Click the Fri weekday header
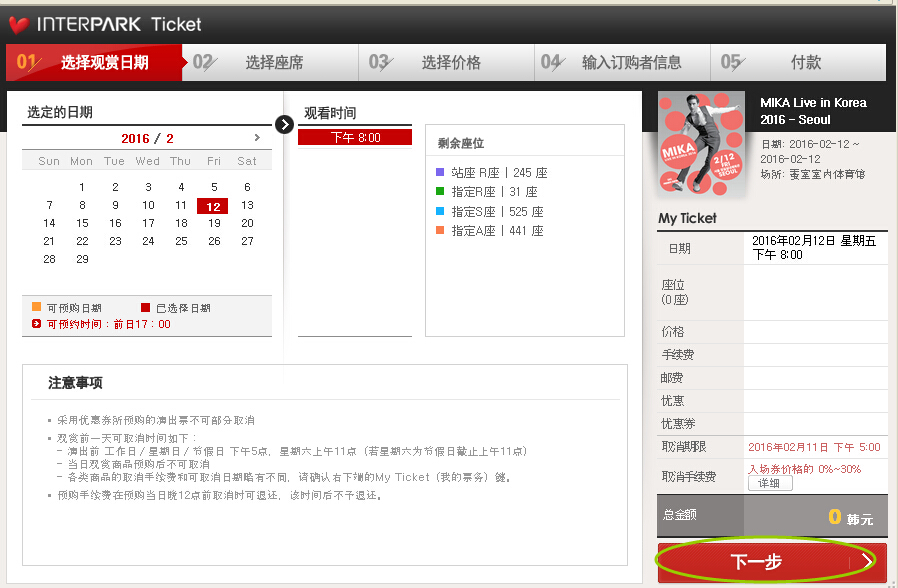898x588 pixels. pyautogui.click(x=214, y=161)
